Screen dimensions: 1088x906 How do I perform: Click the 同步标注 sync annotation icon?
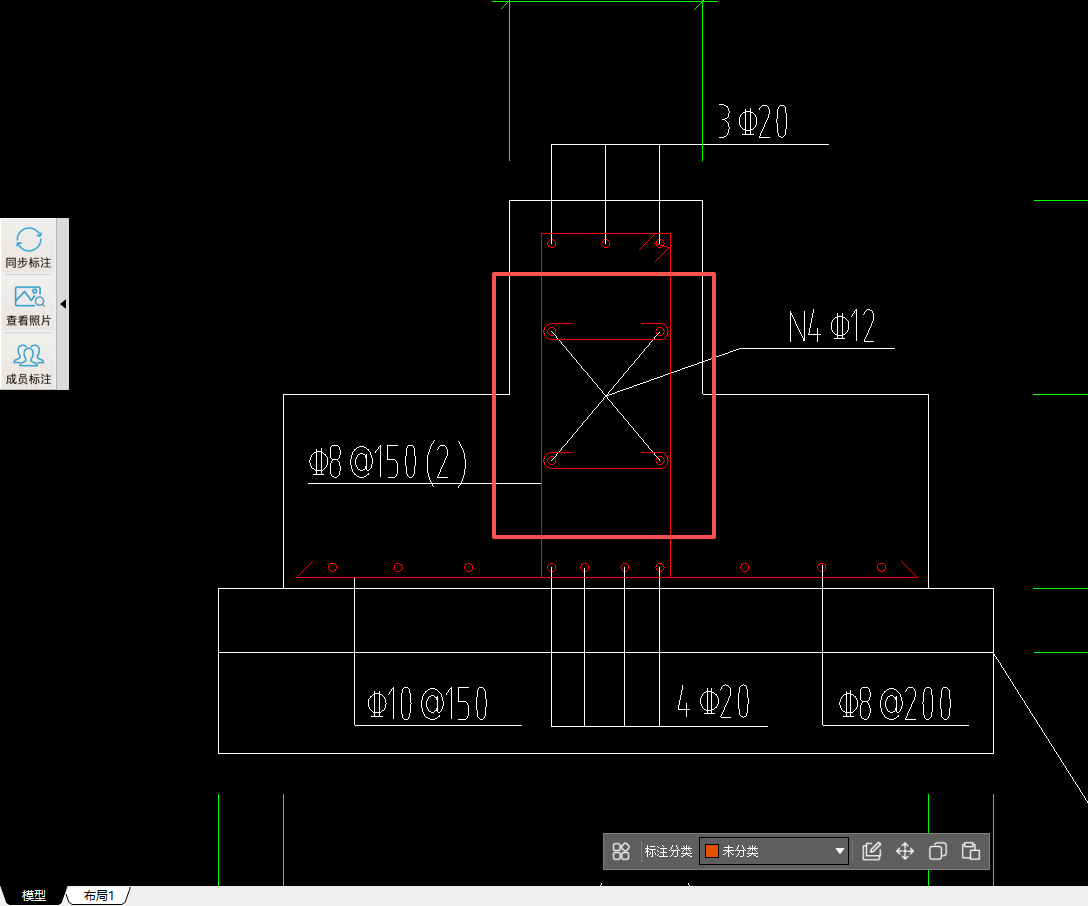point(28,248)
